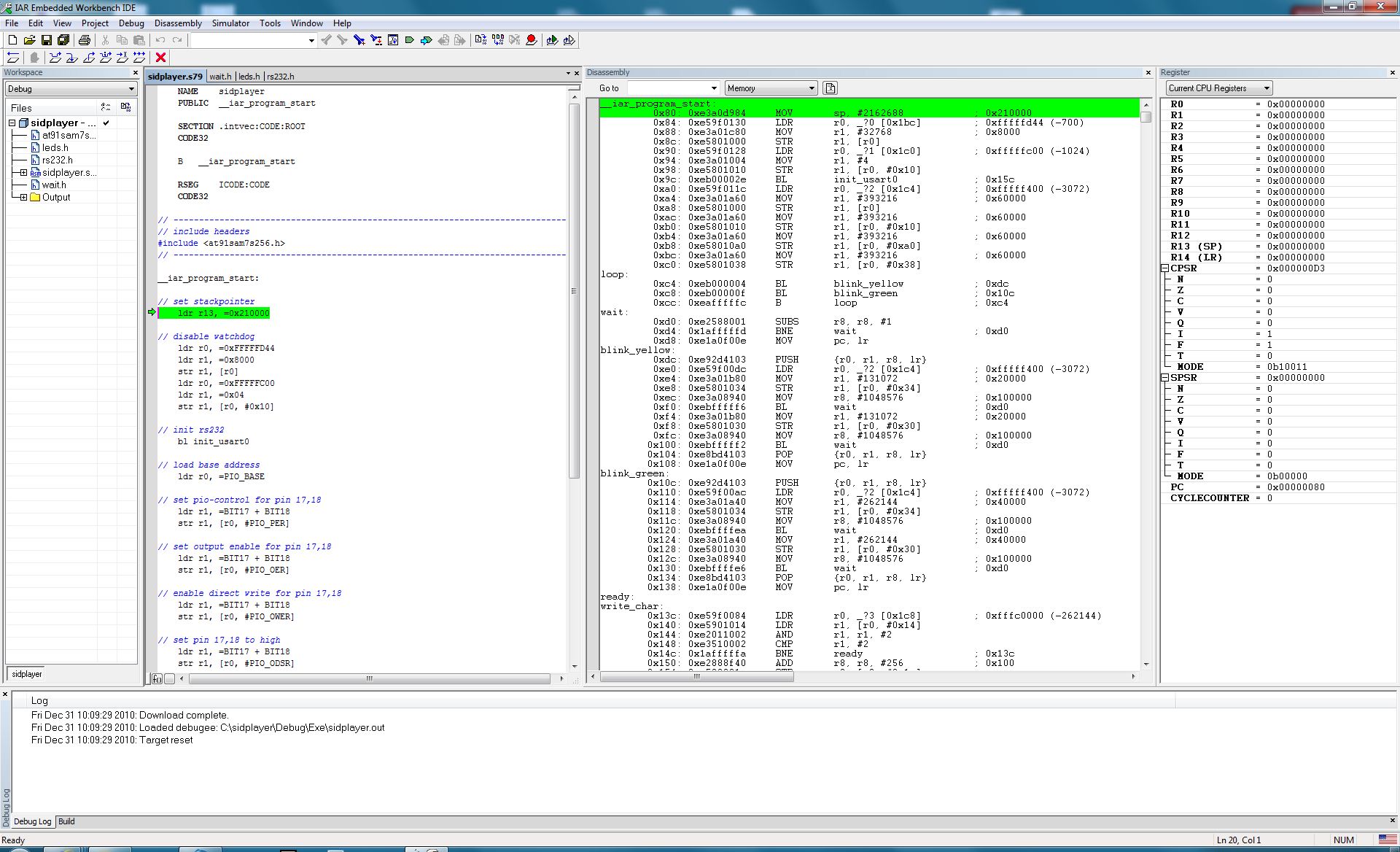The image size is (1400, 852).
Task: Print the current file
Action: point(85,40)
